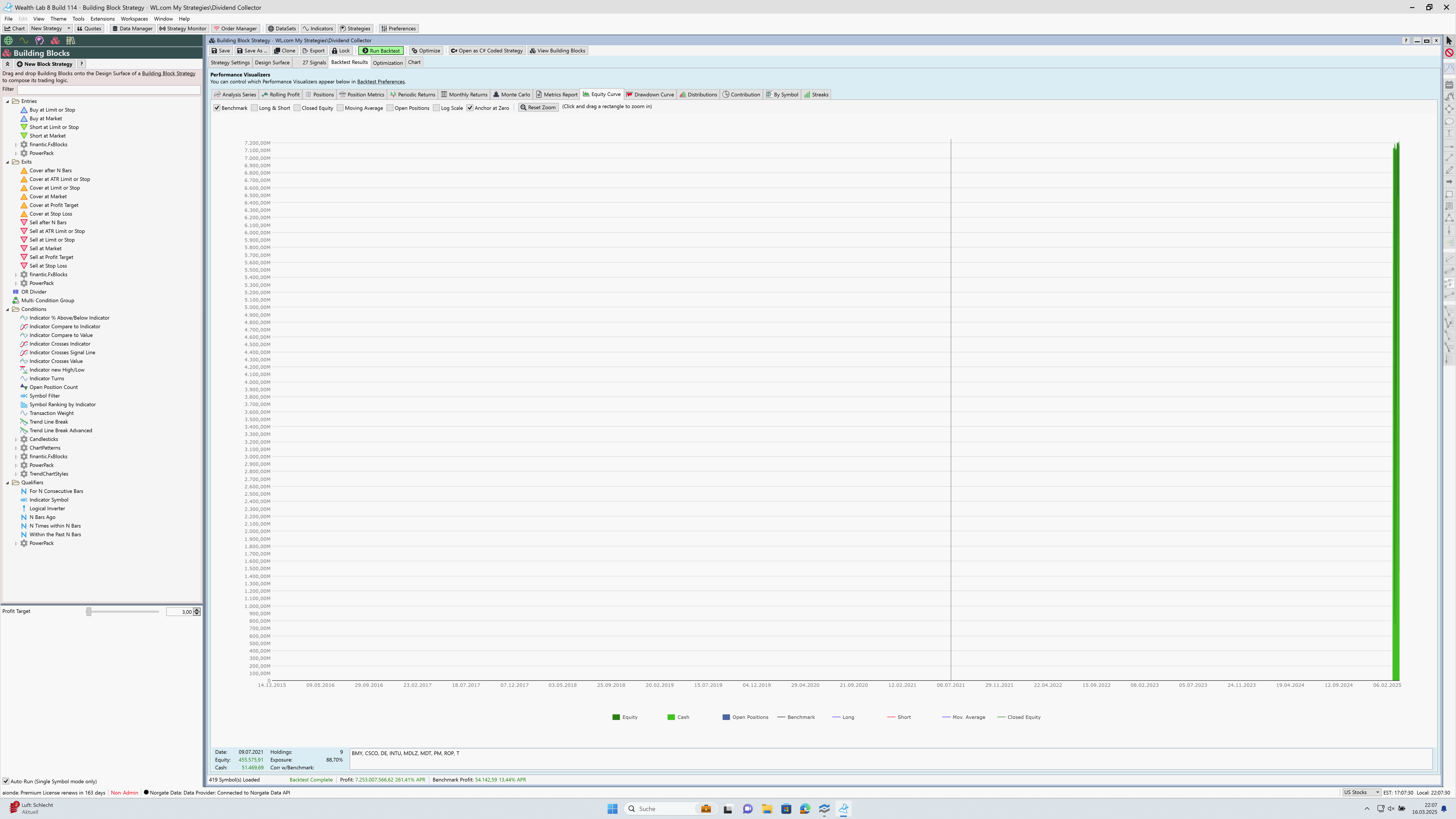Click the indicators wave sidebar icon
The image size is (1456, 819).
(24, 41)
